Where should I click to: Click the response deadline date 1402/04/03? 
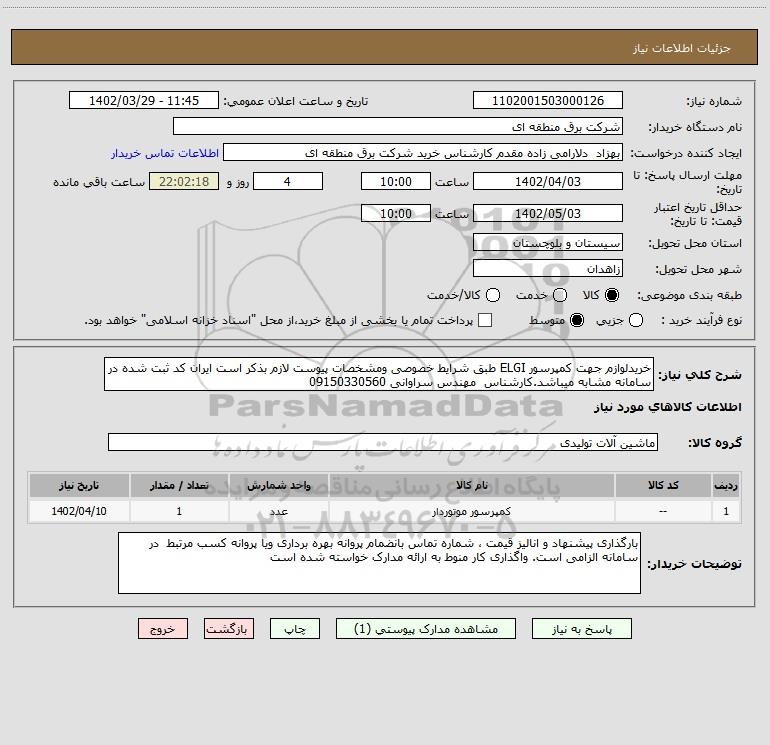[x=548, y=181]
